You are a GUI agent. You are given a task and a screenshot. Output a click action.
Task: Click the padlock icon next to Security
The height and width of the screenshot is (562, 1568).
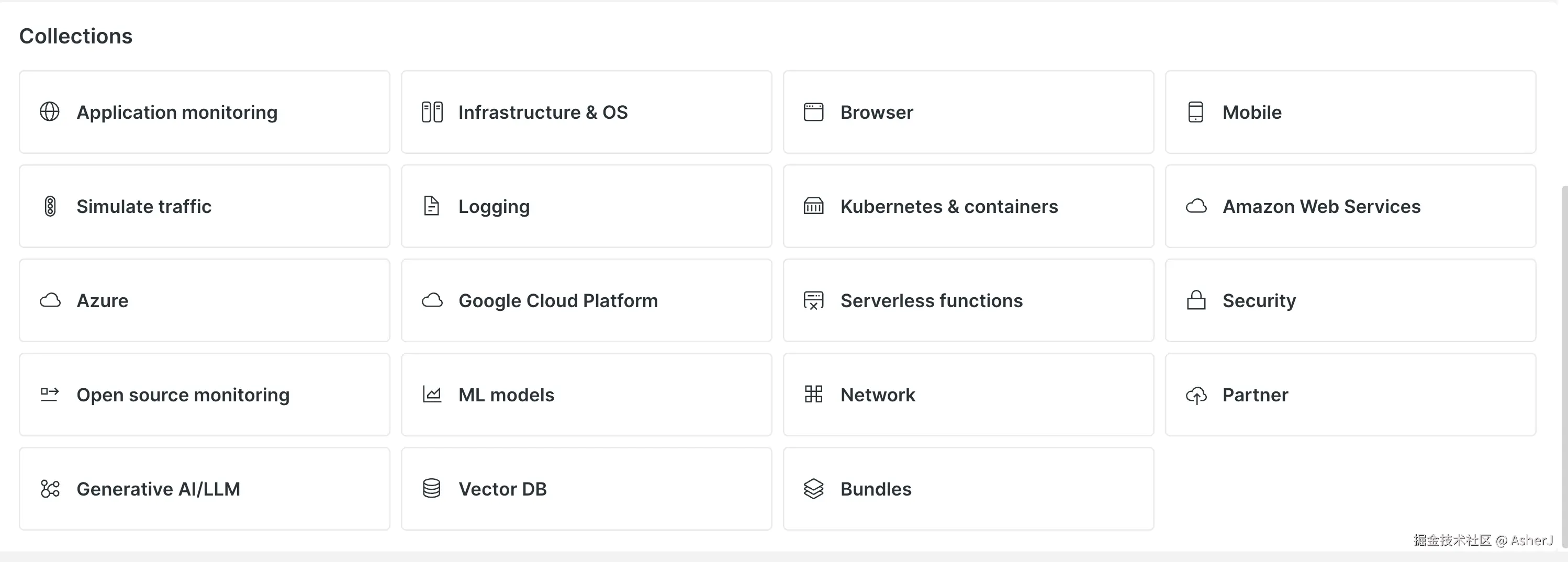click(x=1196, y=300)
